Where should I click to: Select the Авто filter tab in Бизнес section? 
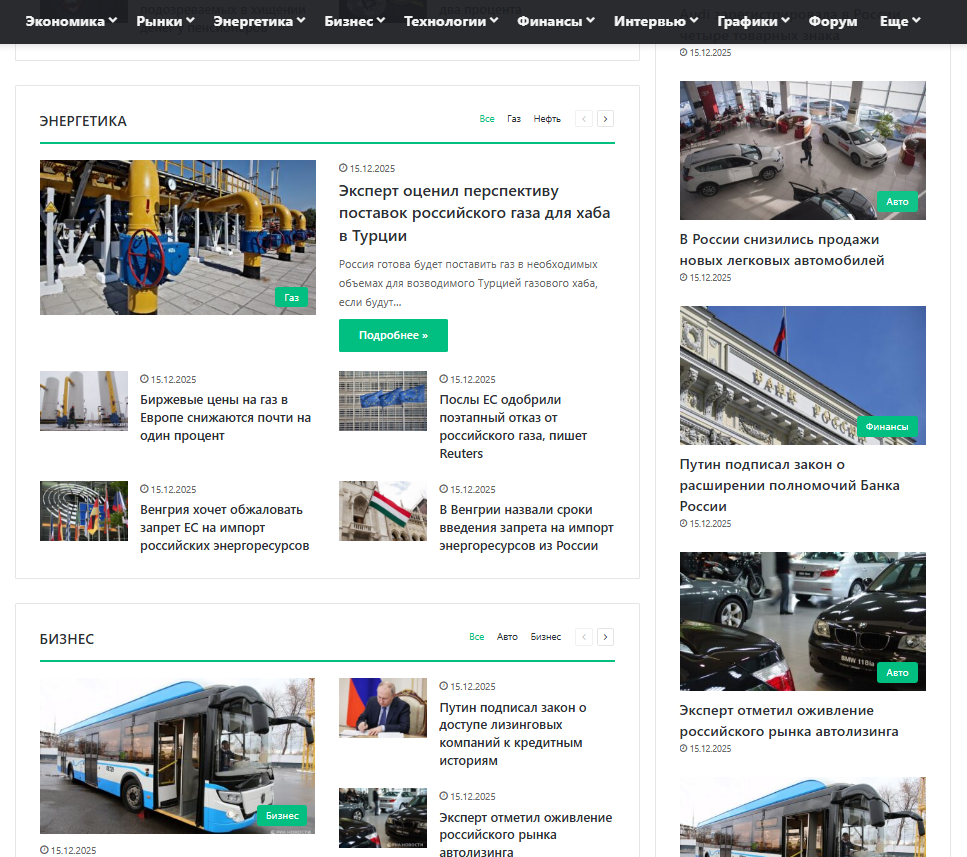pos(507,637)
